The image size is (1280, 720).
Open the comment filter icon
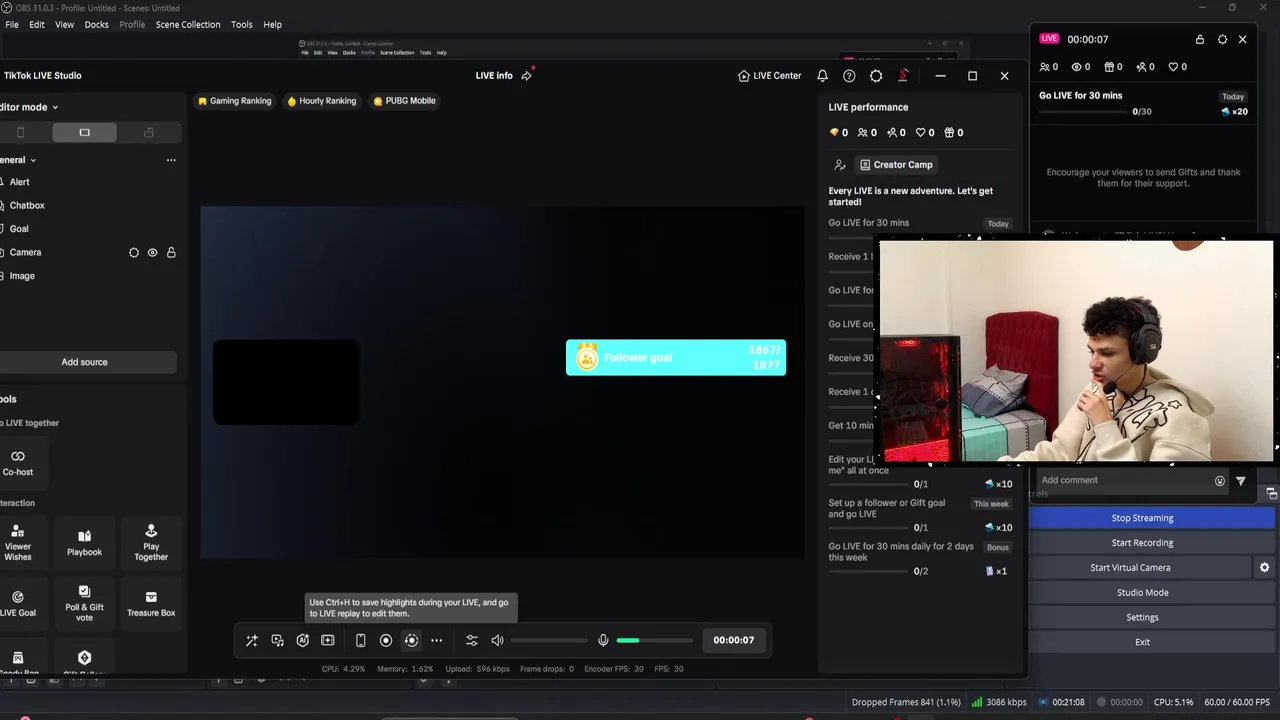click(1241, 481)
